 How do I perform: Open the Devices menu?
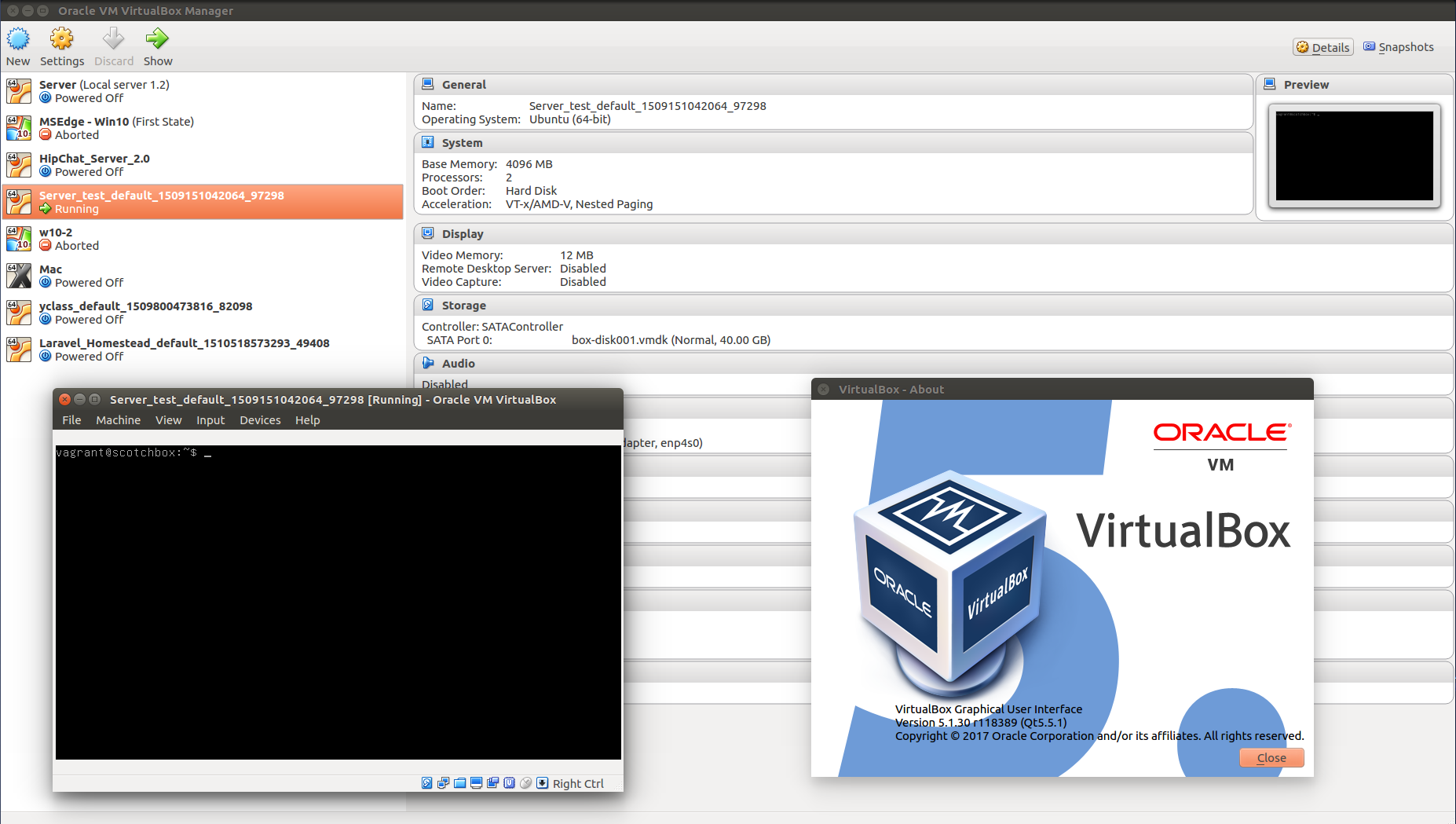(x=260, y=419)
